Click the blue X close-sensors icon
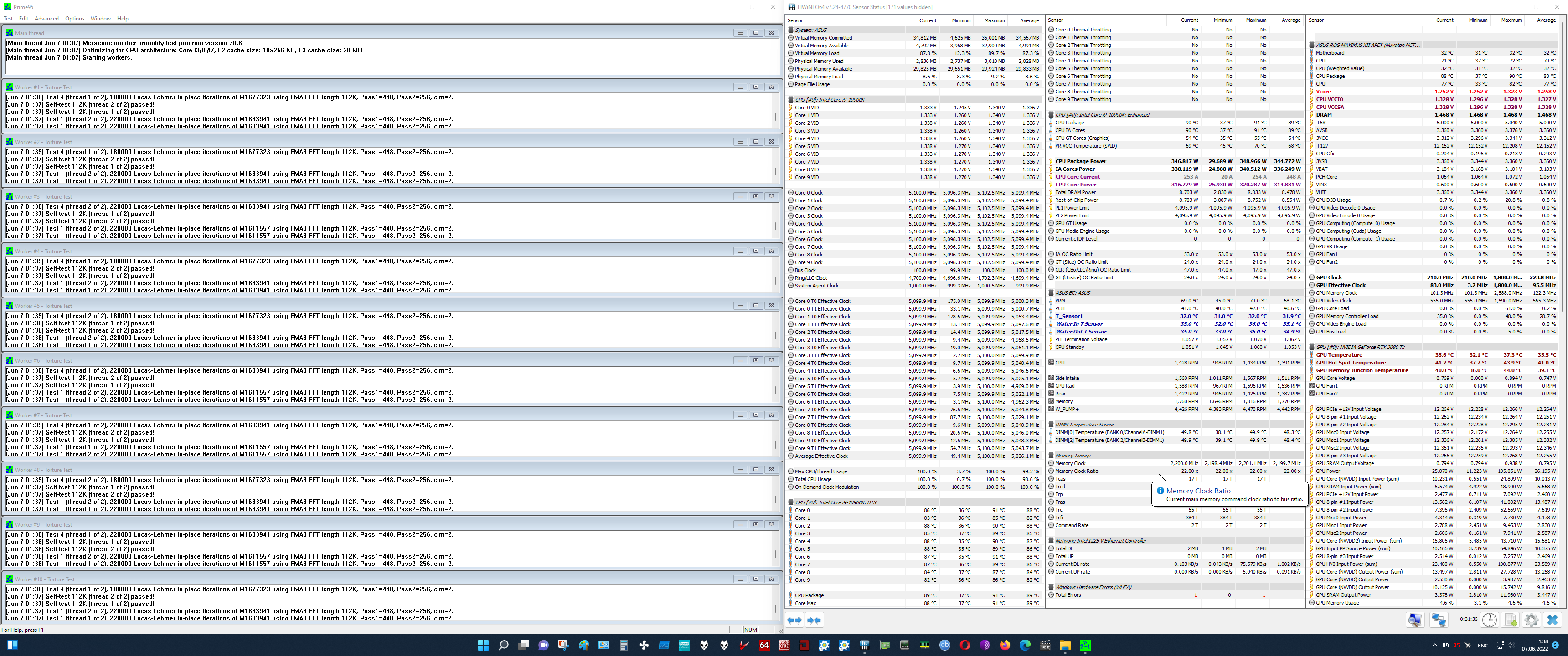The width and height of the screenshot is (1568, 656). 1552,620
